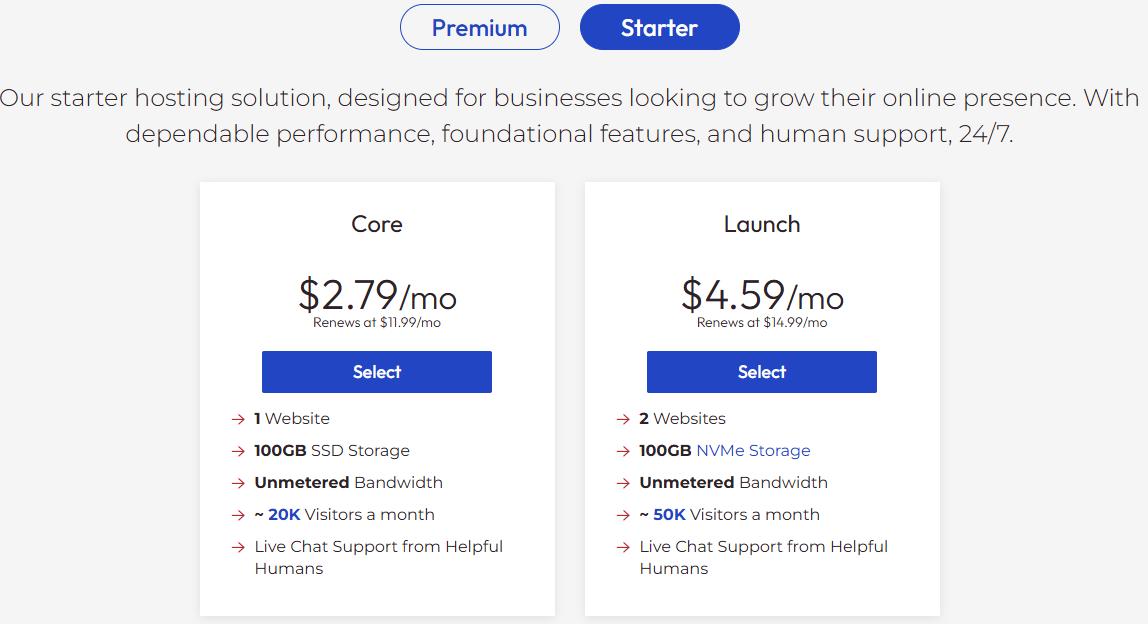This screenshot has height=624, width=1148.
Task: Click the Launch plan heading
Action: pyautogui.click(x=762, y=224)
